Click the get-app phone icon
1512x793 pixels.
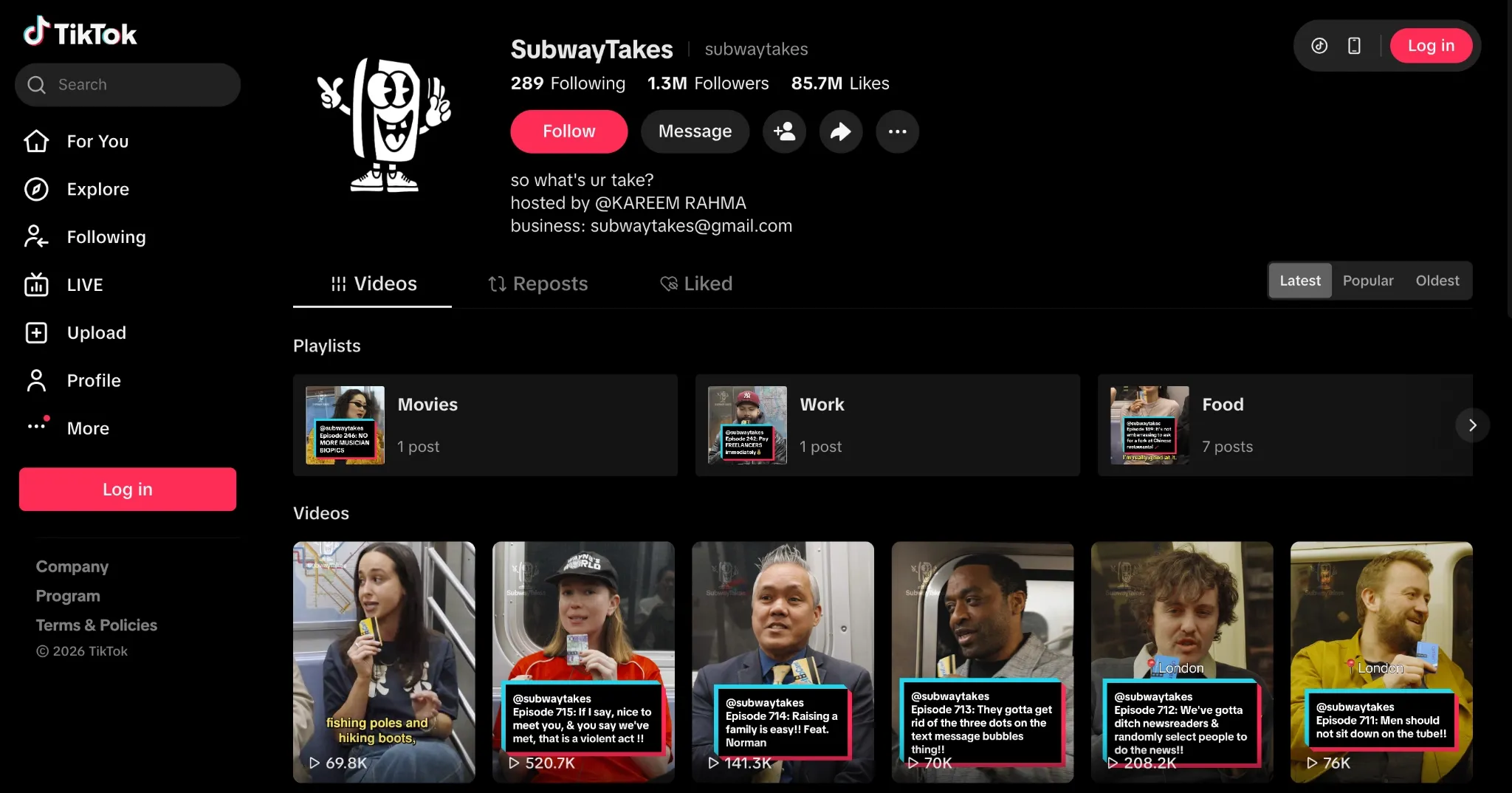pyautogui.click(x=1354, y=46)
